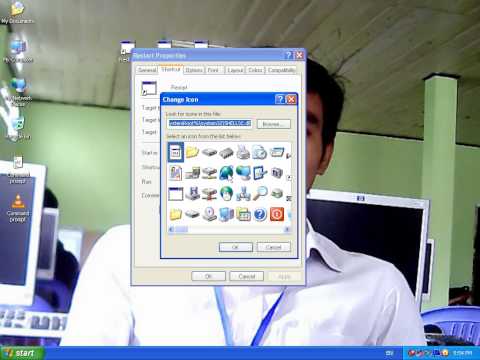
Task: Cancel the Change Icon dialog
Action: tap(274, 247)
